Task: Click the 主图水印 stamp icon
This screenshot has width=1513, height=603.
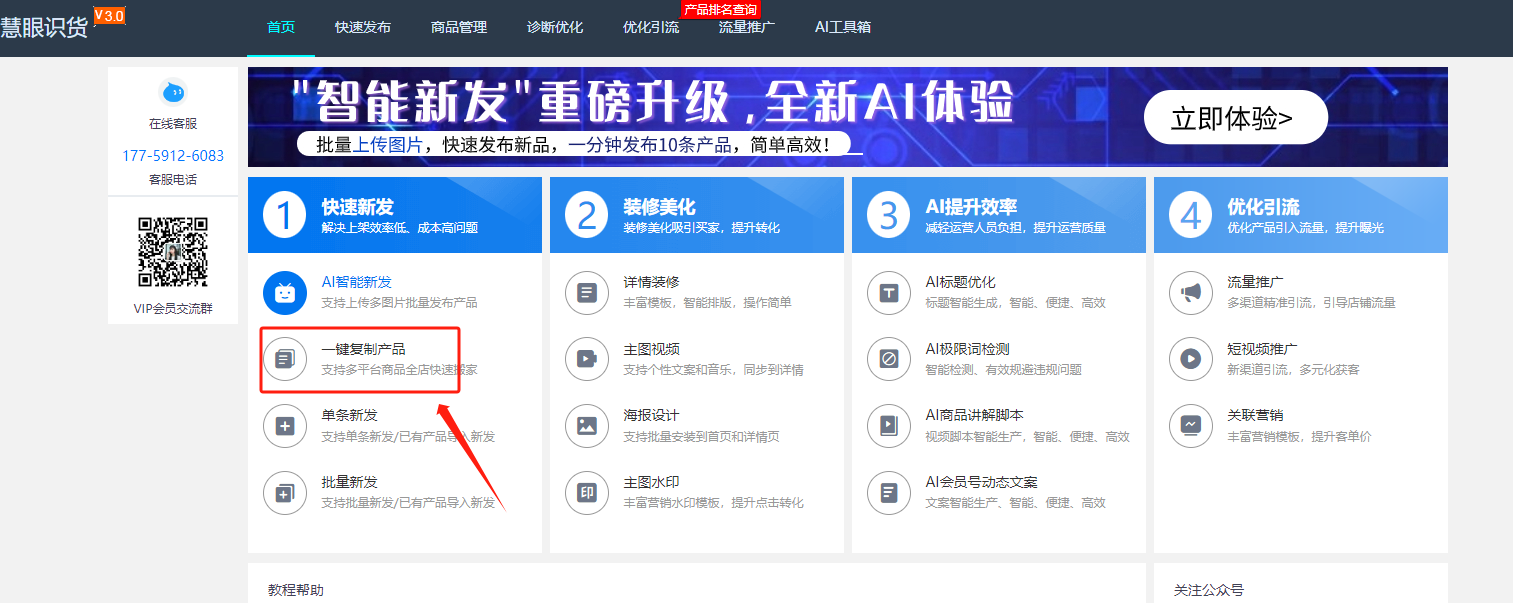Action: 587,493
